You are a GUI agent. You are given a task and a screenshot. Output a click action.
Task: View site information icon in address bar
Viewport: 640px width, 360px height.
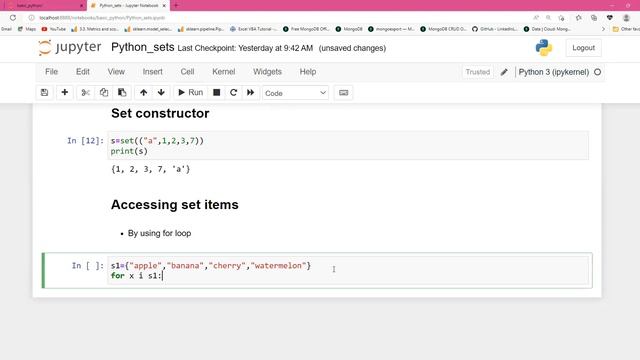[x=31, y=18]
